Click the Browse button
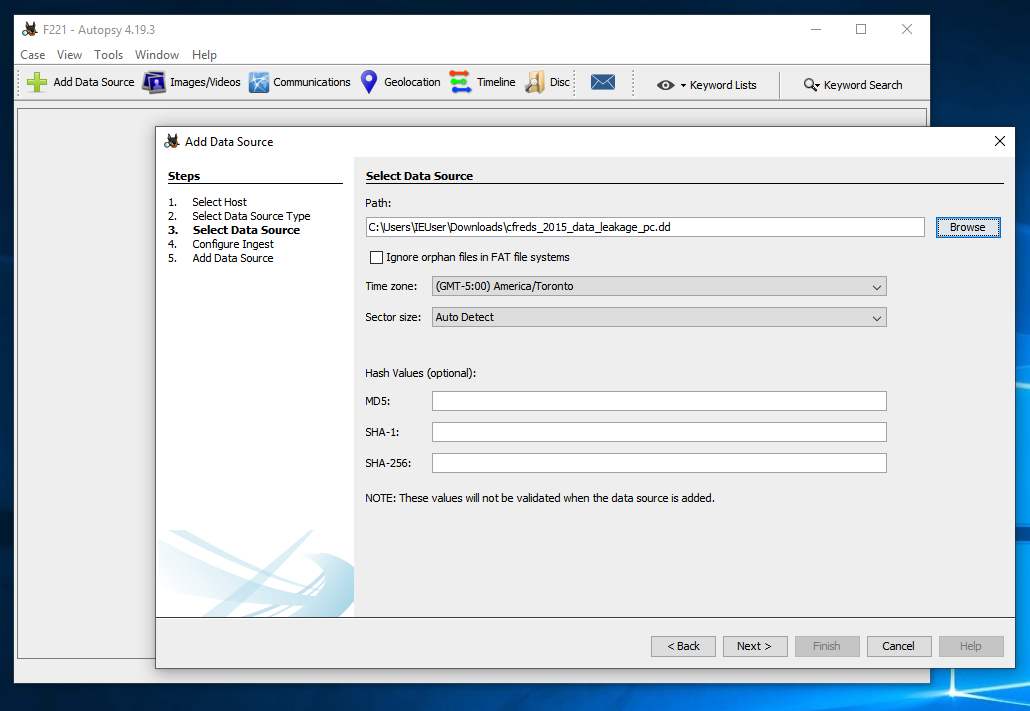1030x711 pixels. (x=968, y=227)
